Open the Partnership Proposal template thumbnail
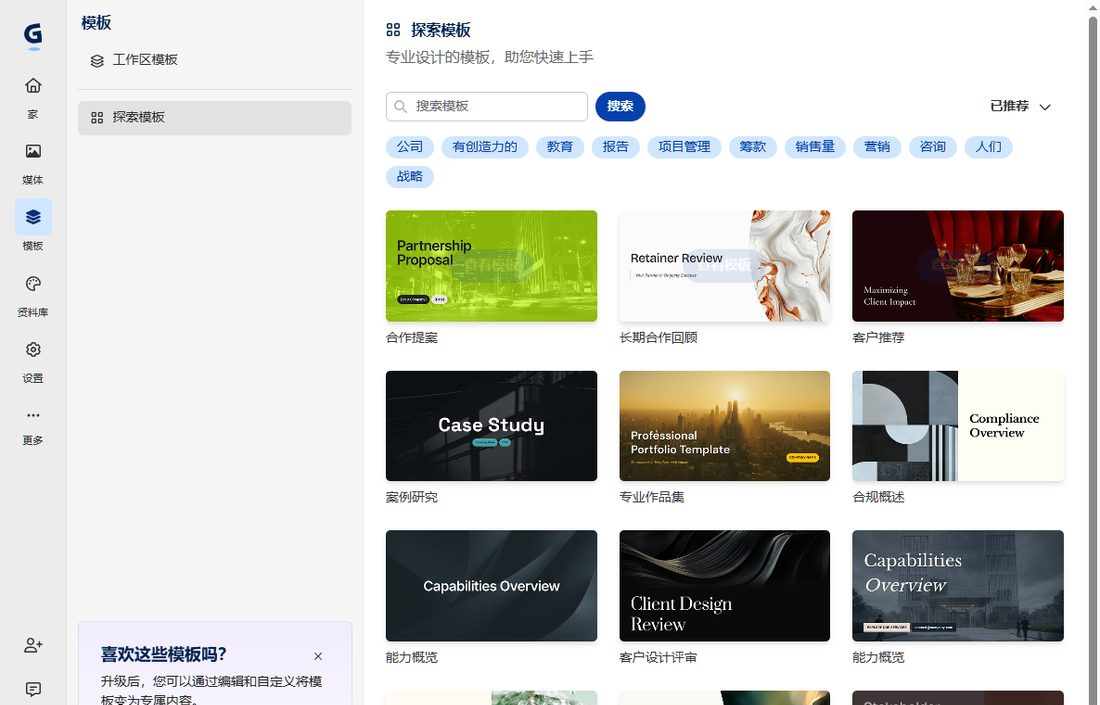 pos(491,266)
